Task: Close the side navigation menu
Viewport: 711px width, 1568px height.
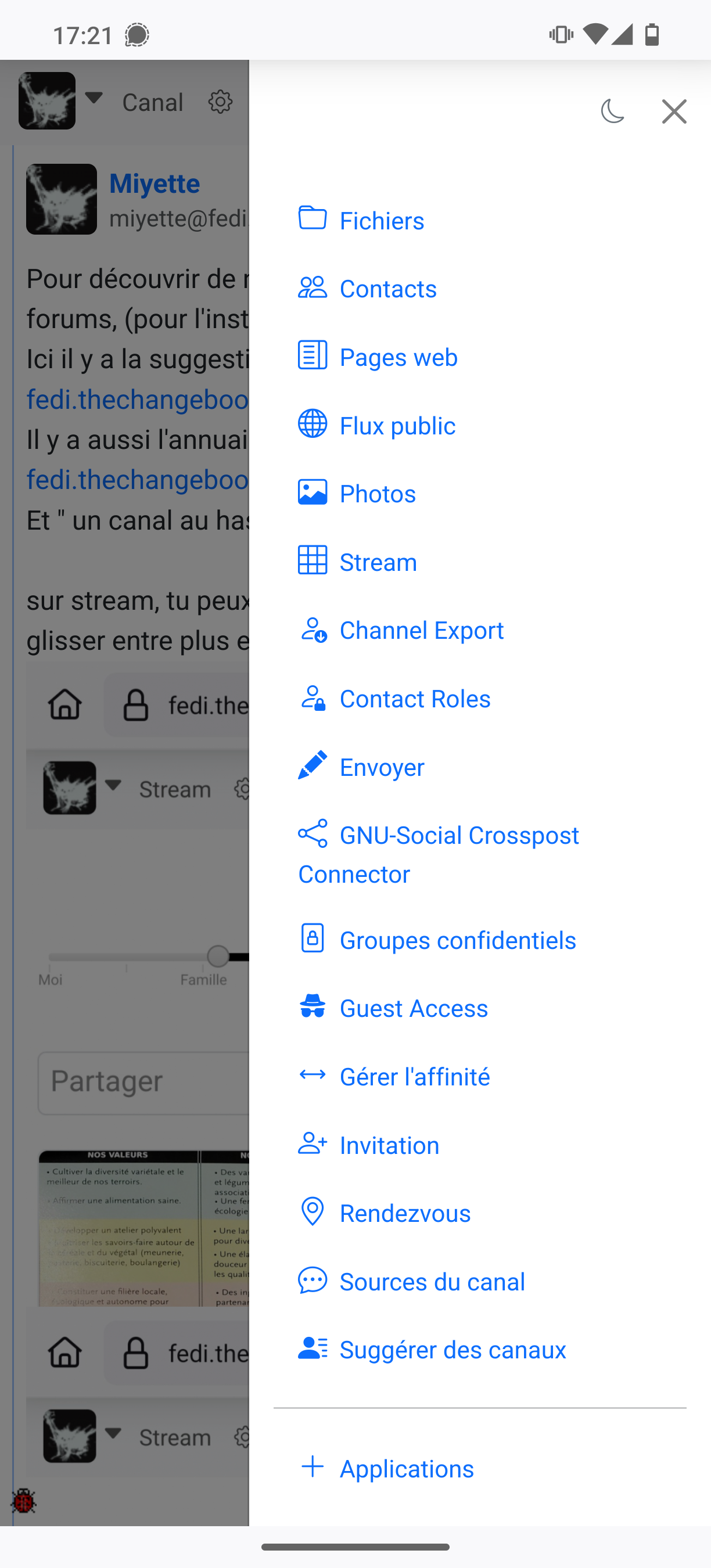Action: pos(674,112)
